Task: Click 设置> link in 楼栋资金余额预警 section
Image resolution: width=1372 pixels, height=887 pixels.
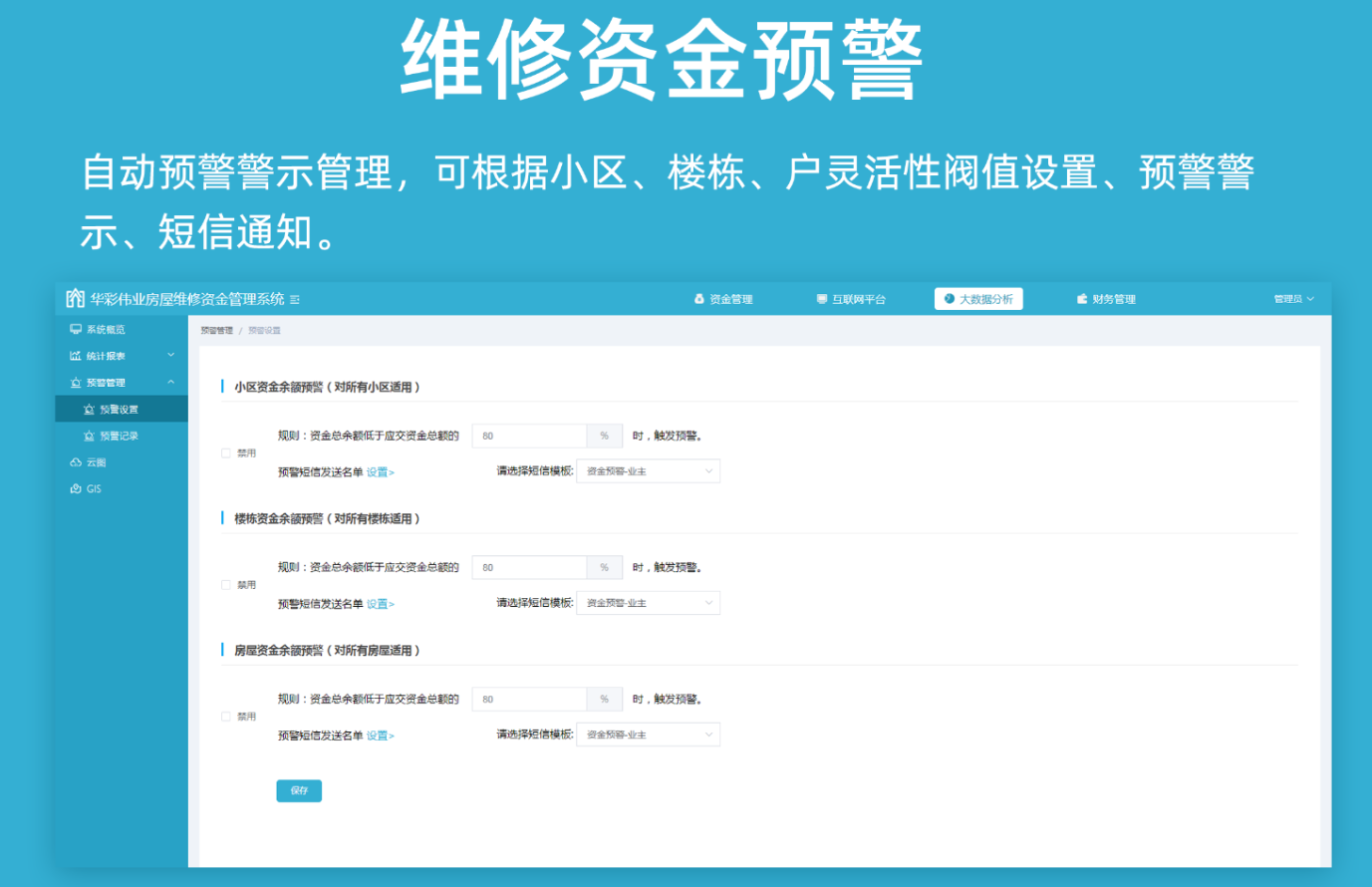Action: coord(381,604)
